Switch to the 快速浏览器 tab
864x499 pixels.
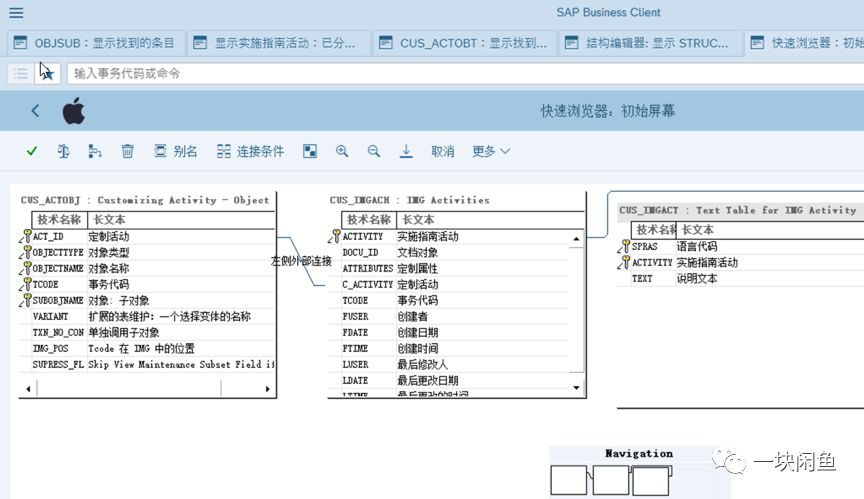pos(806,43)
